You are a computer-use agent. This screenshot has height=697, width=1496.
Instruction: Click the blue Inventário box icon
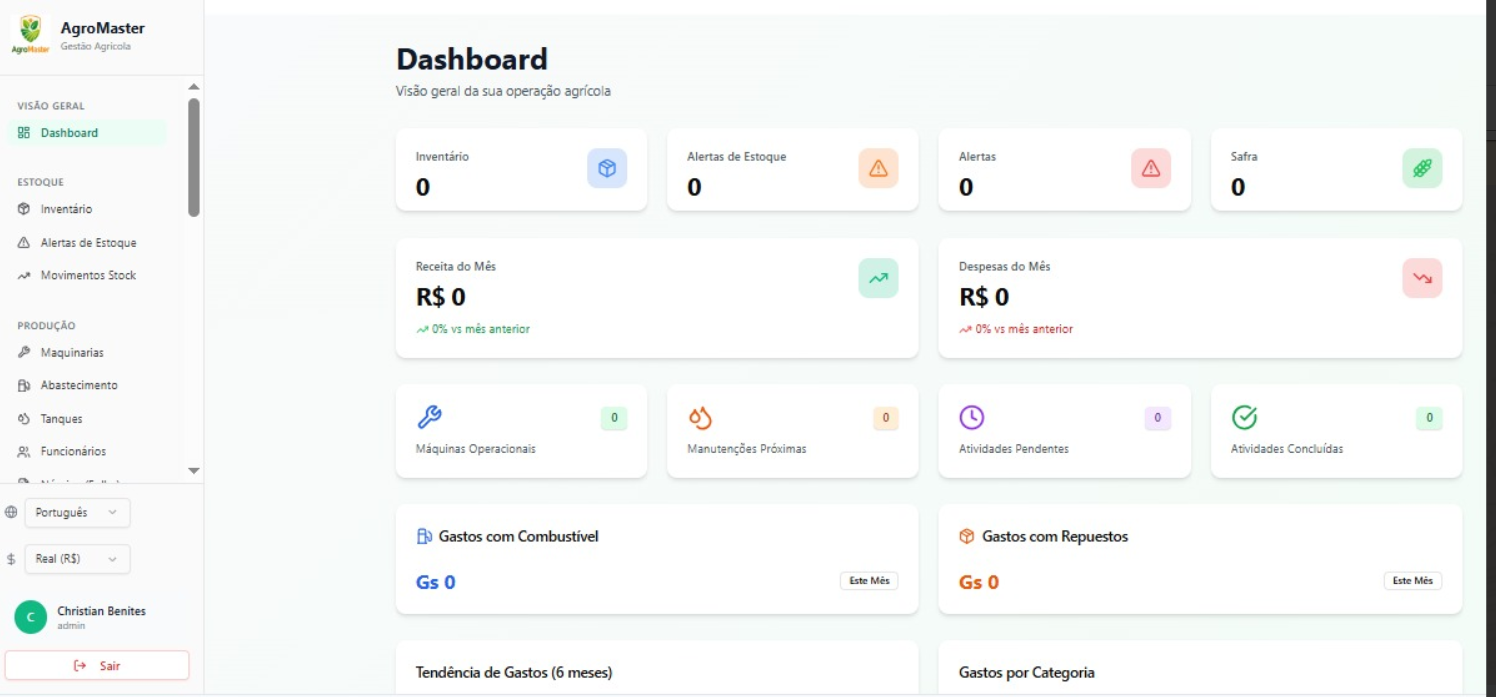pos(606,169)
